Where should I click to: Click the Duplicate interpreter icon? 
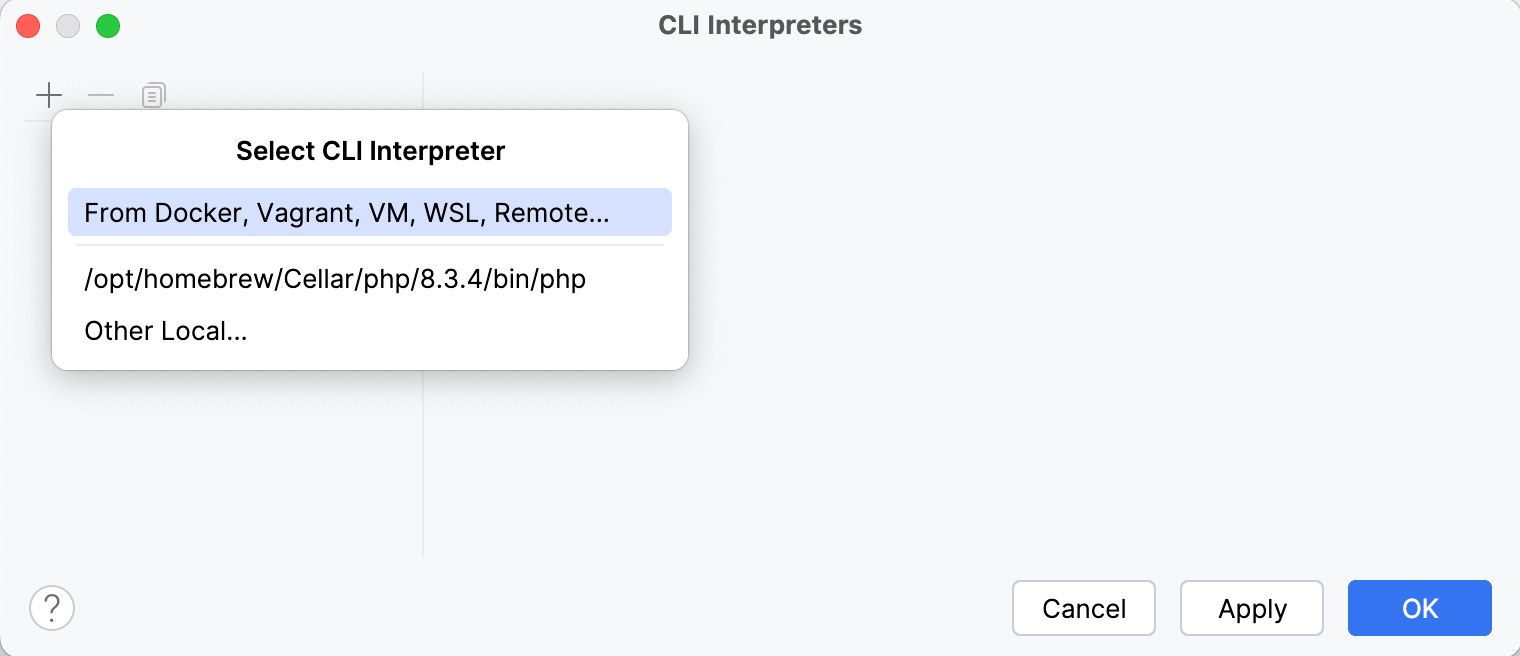[152, 94]
